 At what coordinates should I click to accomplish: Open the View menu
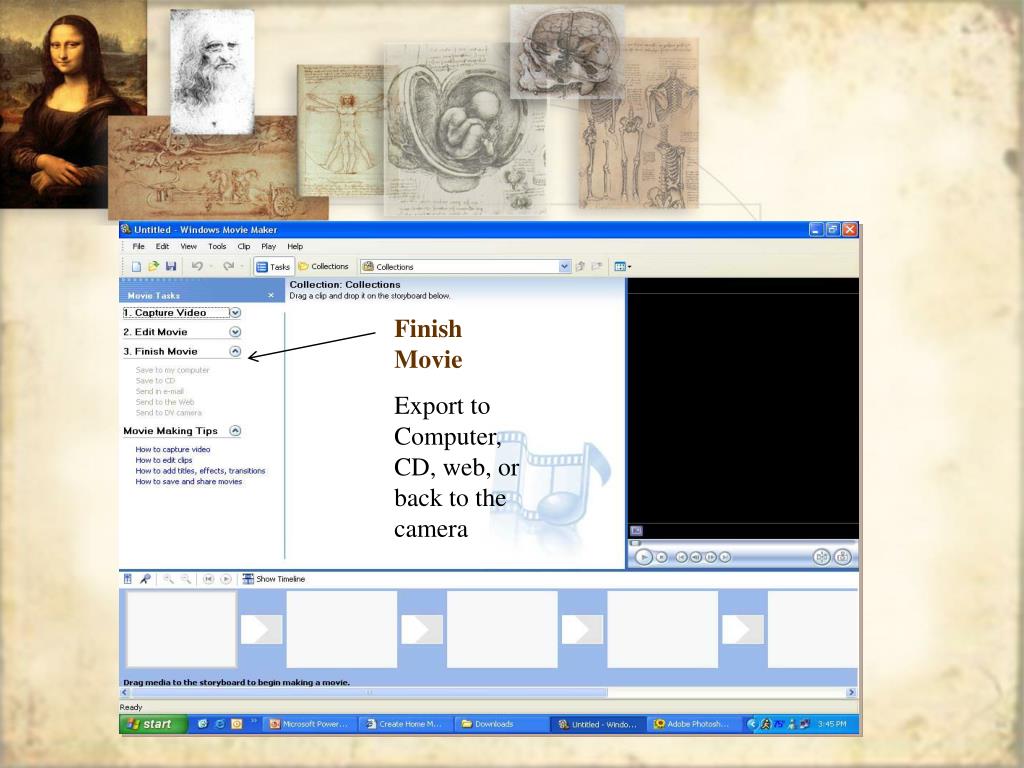click(x=188, y=247)
